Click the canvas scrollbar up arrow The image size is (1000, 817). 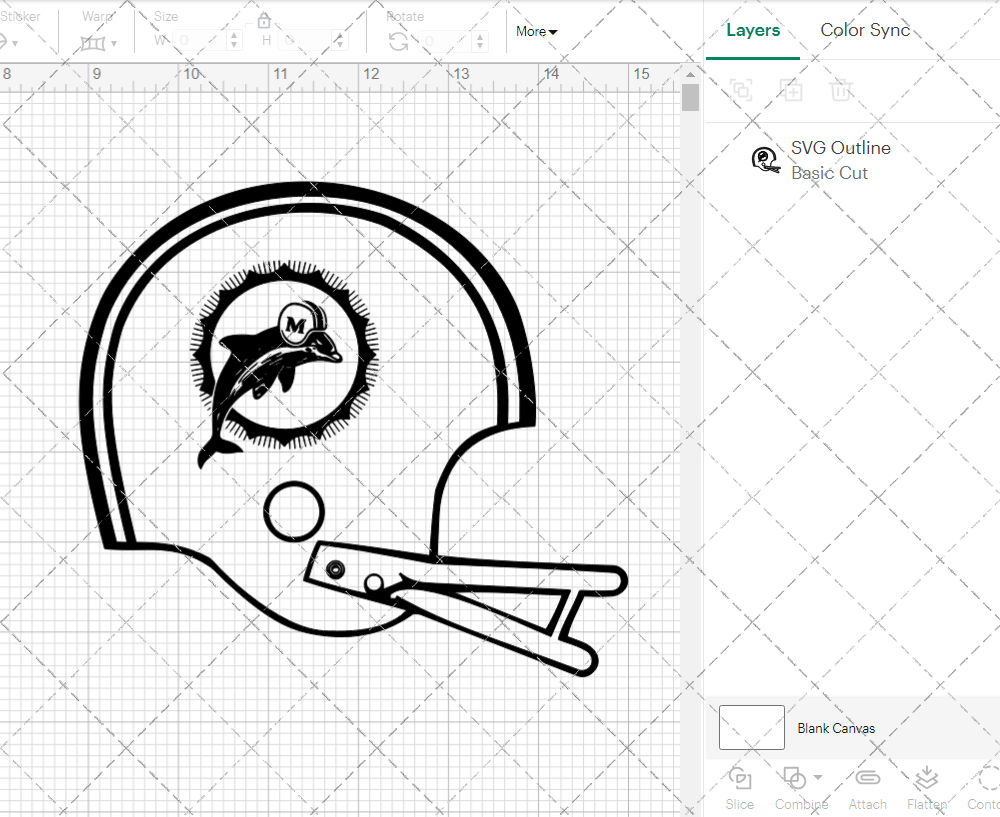click(690, 75)
